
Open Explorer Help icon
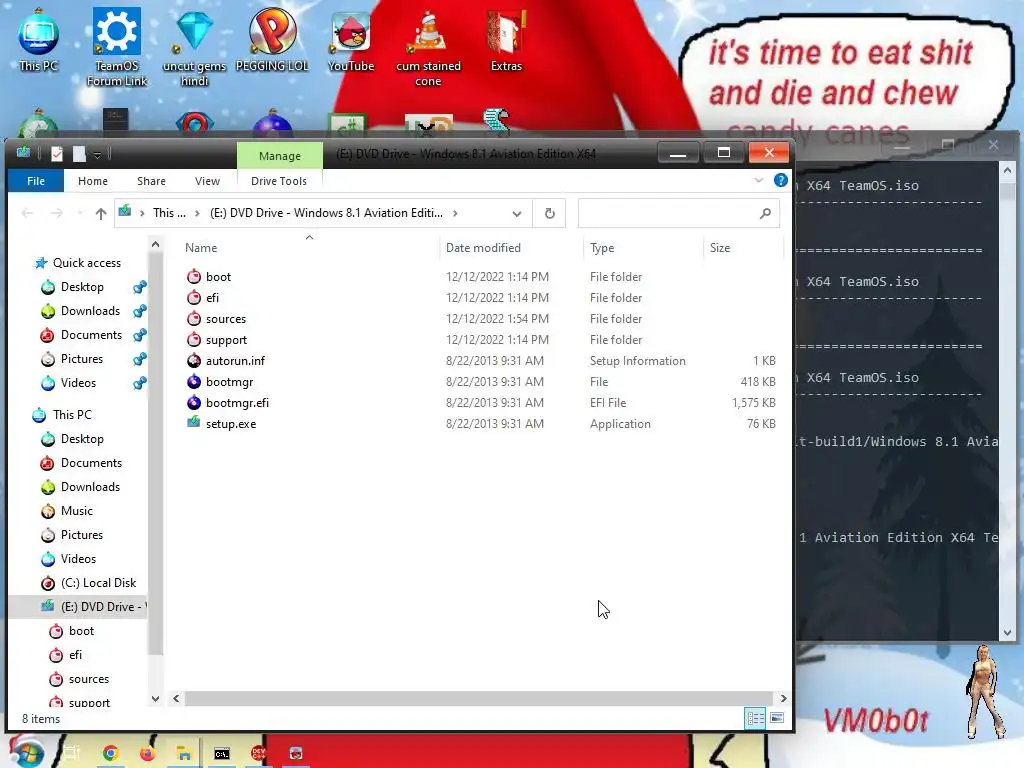[780, 180]
